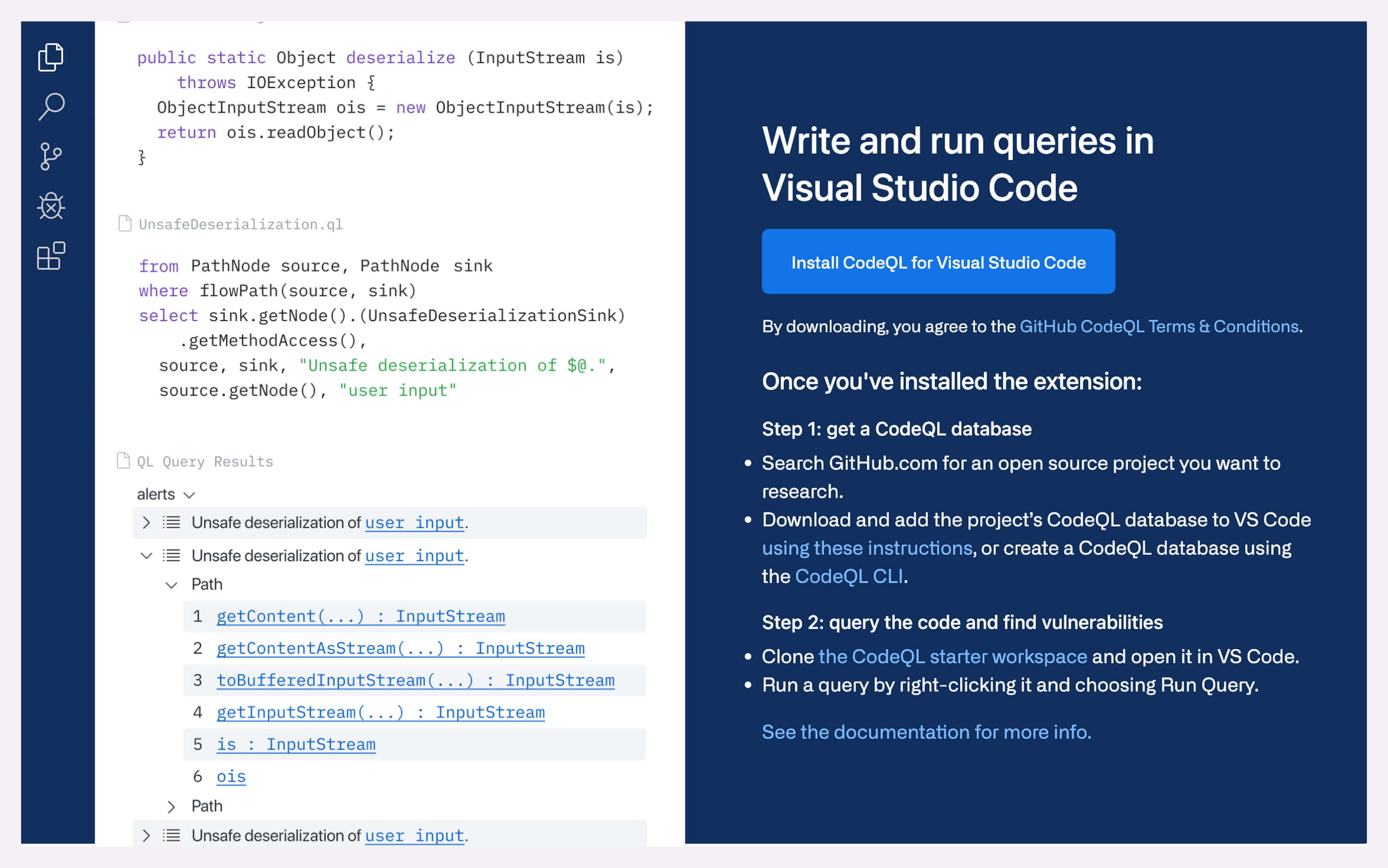The height and width of the screenshot is (868, 1388).
Task: Click 'Step 1: get a CodeQL database' heading
Action: (897, 429)
